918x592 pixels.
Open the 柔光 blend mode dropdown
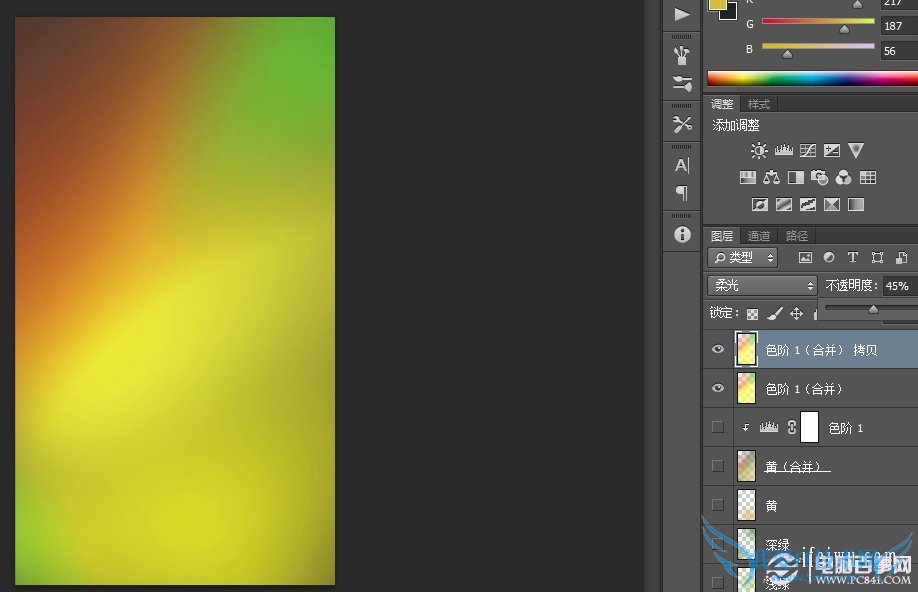click(763, 286)
